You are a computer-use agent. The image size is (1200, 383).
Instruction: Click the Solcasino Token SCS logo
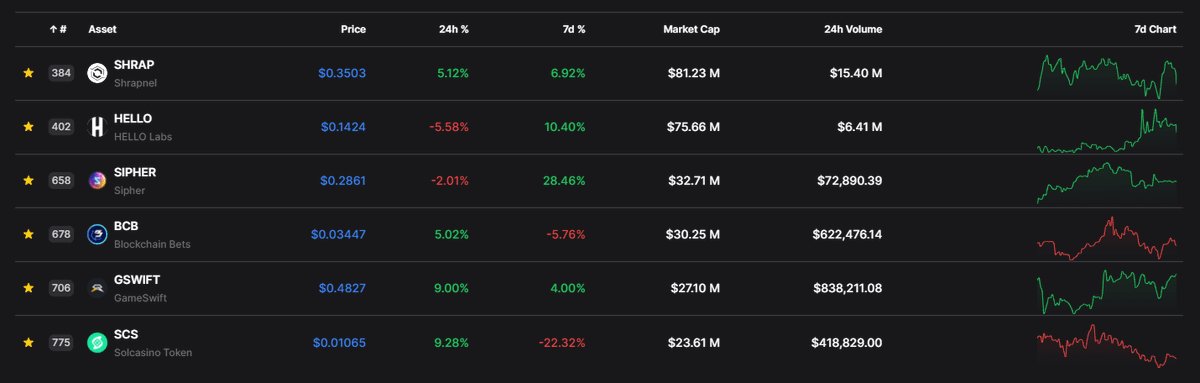pos(97,342)
